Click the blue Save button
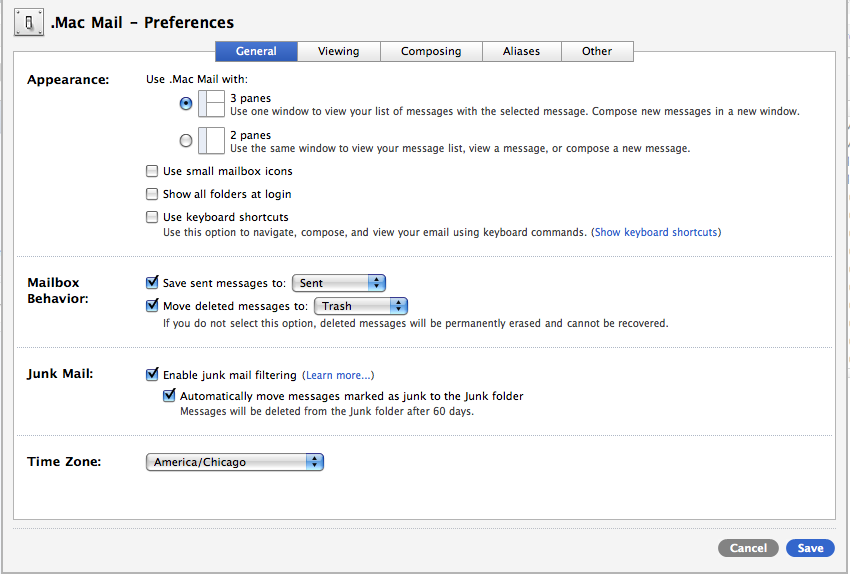 810,548
